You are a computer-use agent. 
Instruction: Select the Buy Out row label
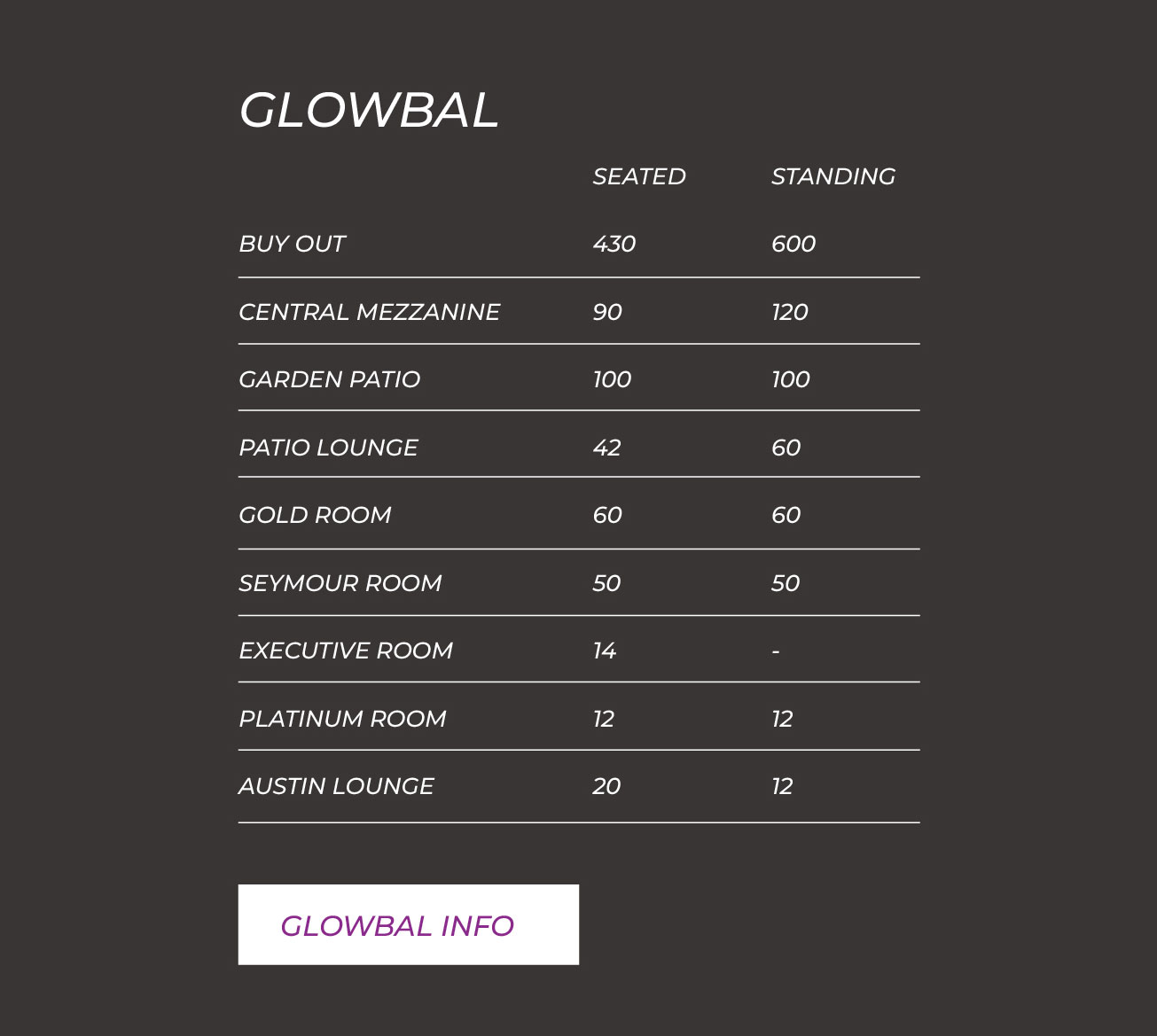point(292,244)
